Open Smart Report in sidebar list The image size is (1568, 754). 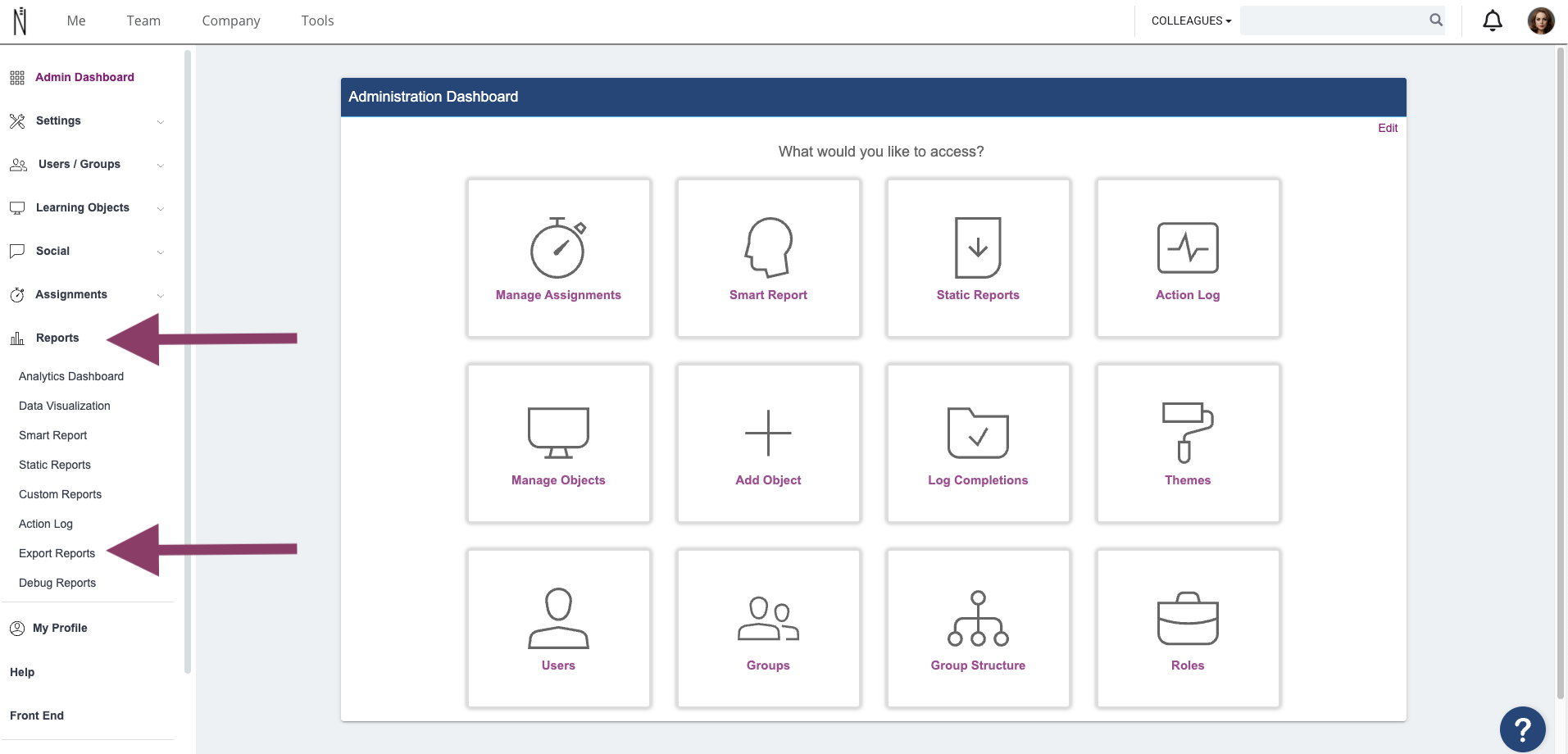pos(53,435)
